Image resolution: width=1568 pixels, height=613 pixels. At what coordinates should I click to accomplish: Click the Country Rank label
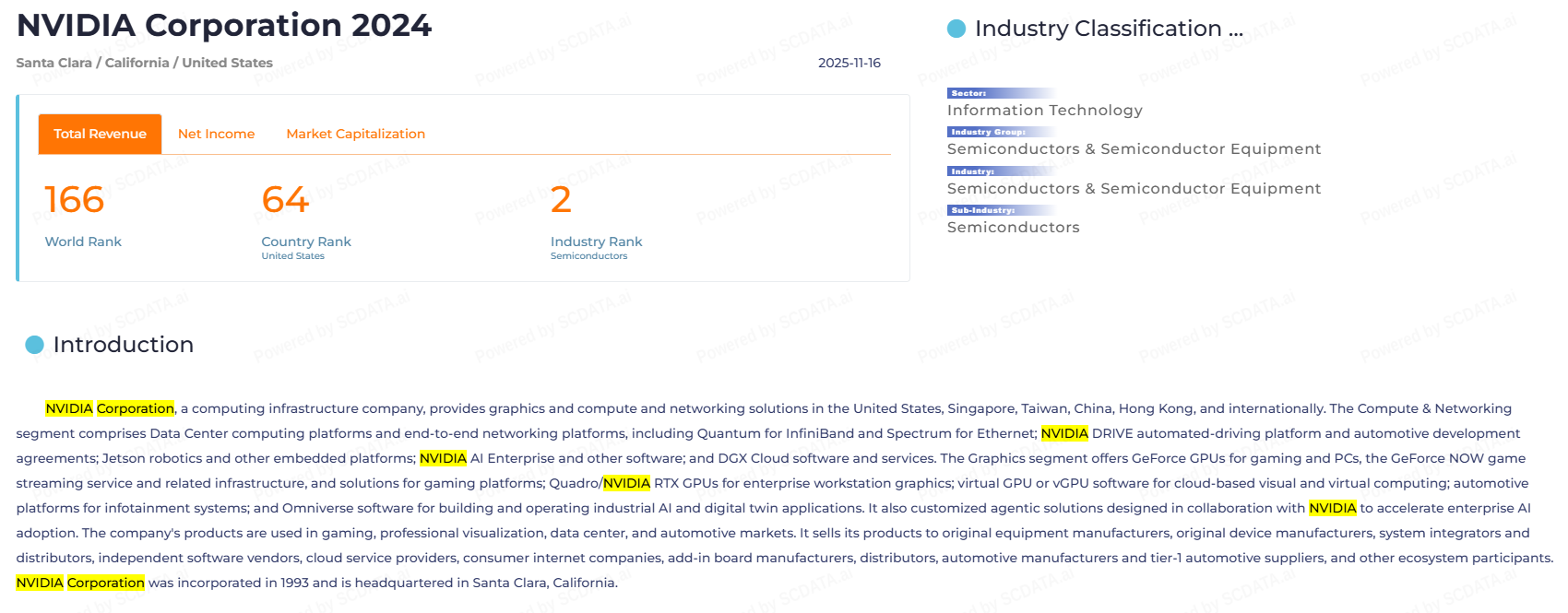coord(306,242)
